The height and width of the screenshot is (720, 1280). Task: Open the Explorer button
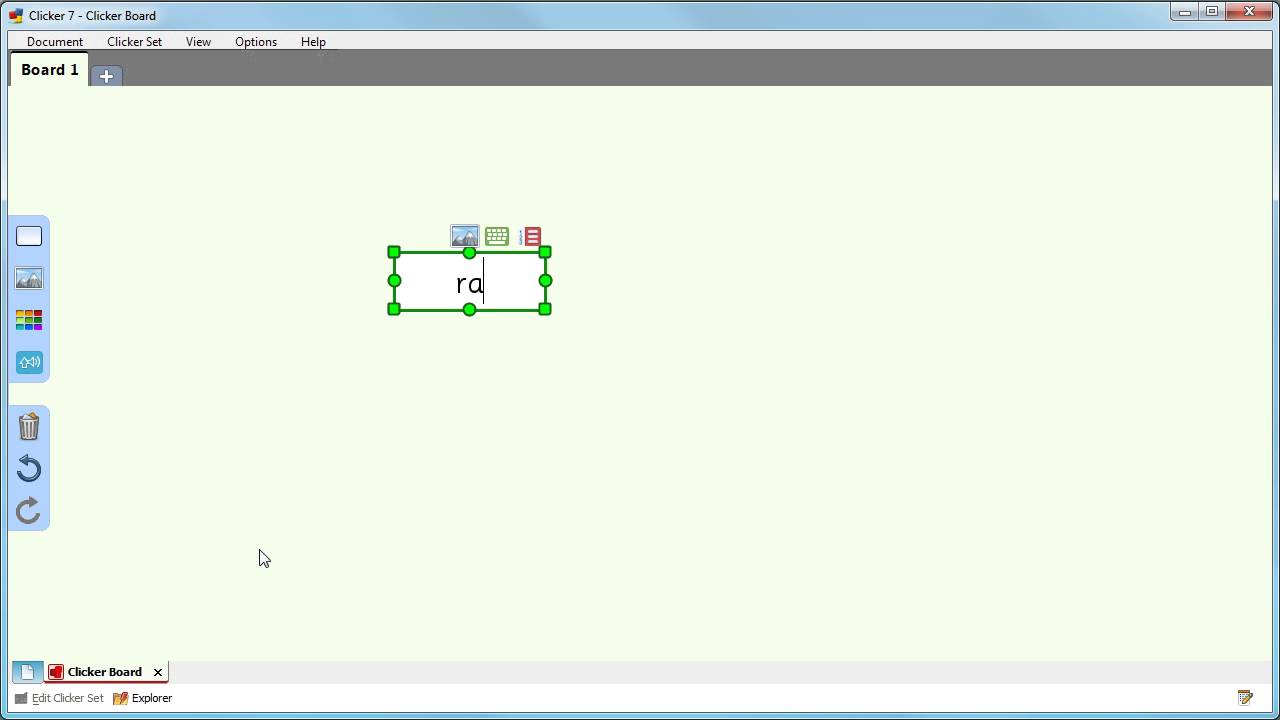click(x=143, y=698)
